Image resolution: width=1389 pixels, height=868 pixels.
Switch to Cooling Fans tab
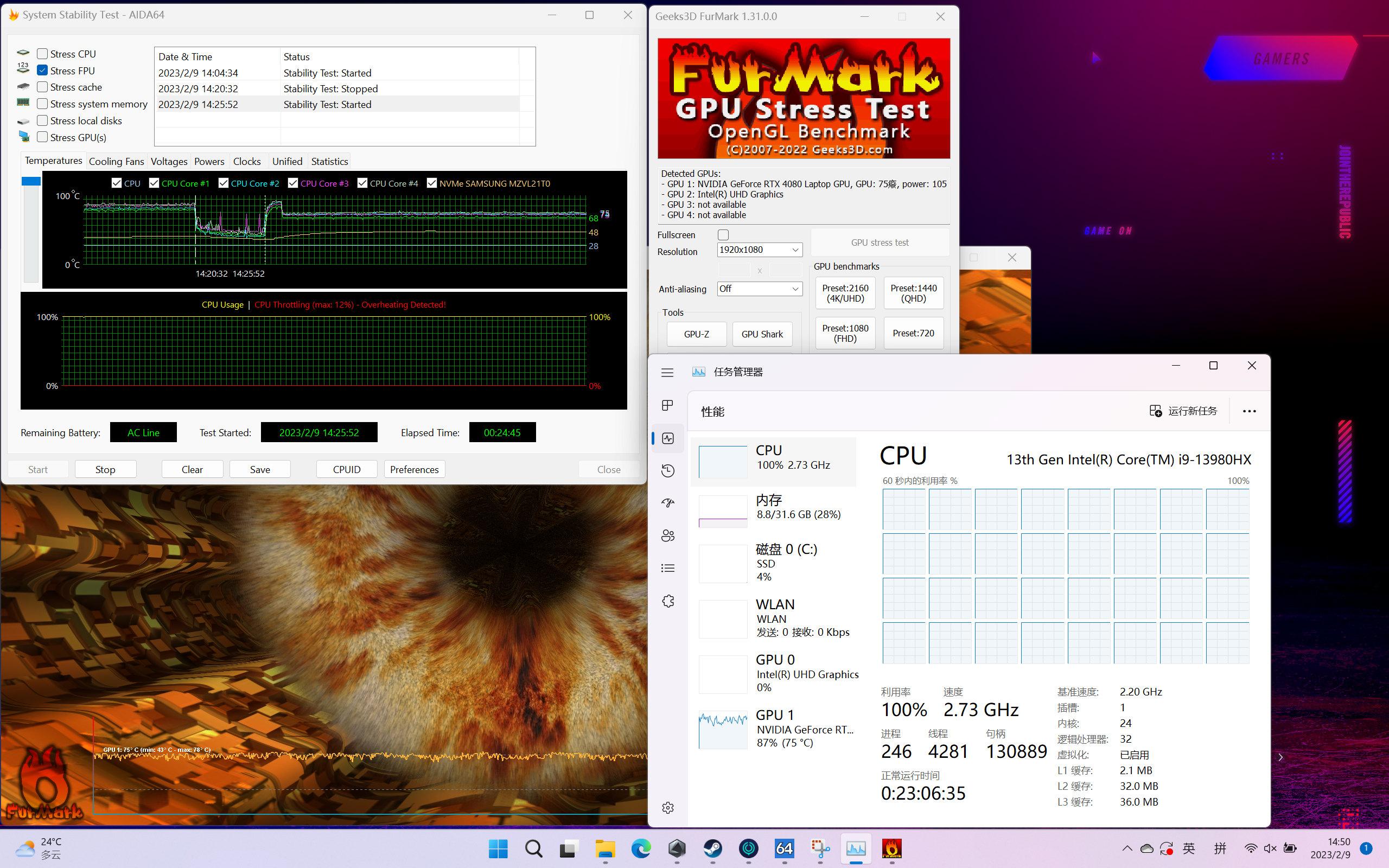click(117, 161)
